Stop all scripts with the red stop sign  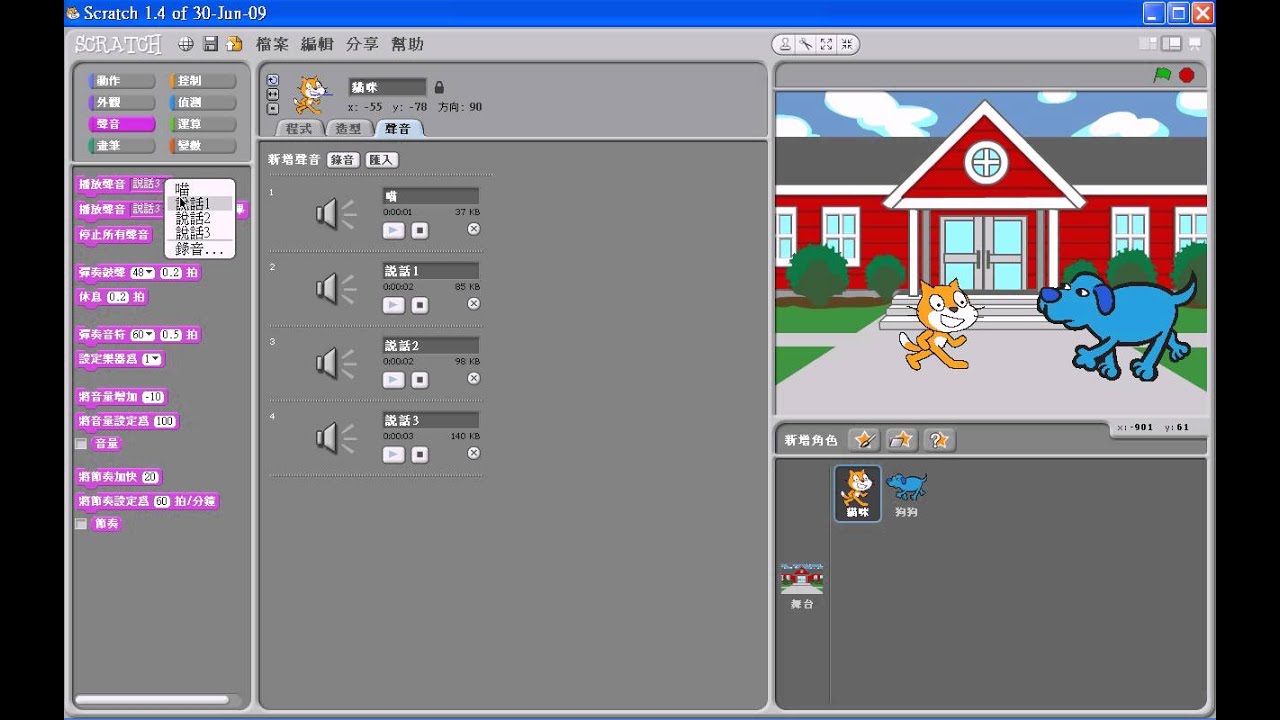(x=1187, y=75)
